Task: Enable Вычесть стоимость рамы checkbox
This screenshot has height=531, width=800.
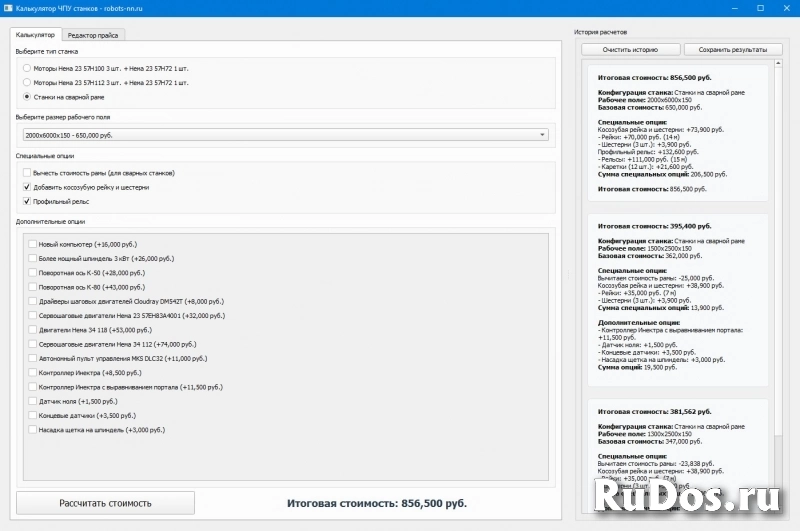Action: tap(27, 173)
